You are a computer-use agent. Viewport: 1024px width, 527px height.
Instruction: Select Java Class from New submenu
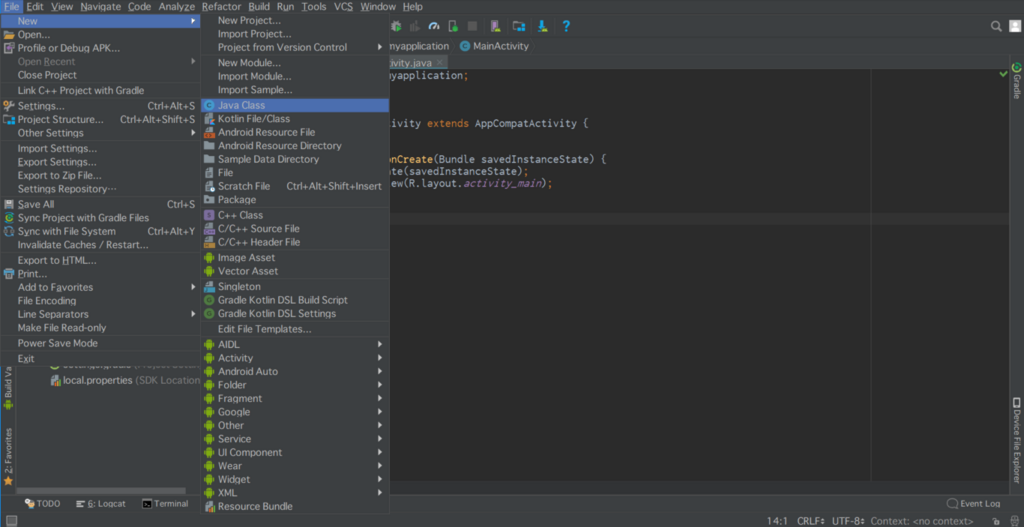pyautogui.click(x=295, y=105)
